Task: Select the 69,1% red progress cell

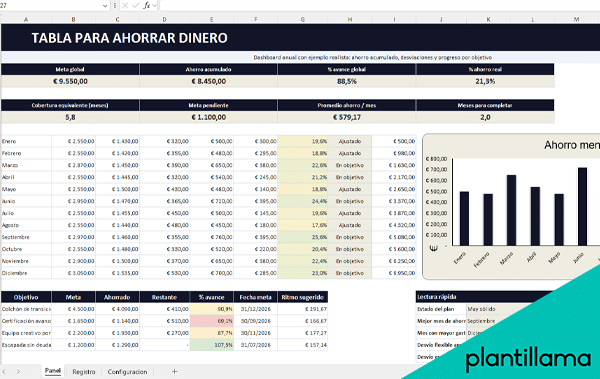Action: [x=212, y=321]
